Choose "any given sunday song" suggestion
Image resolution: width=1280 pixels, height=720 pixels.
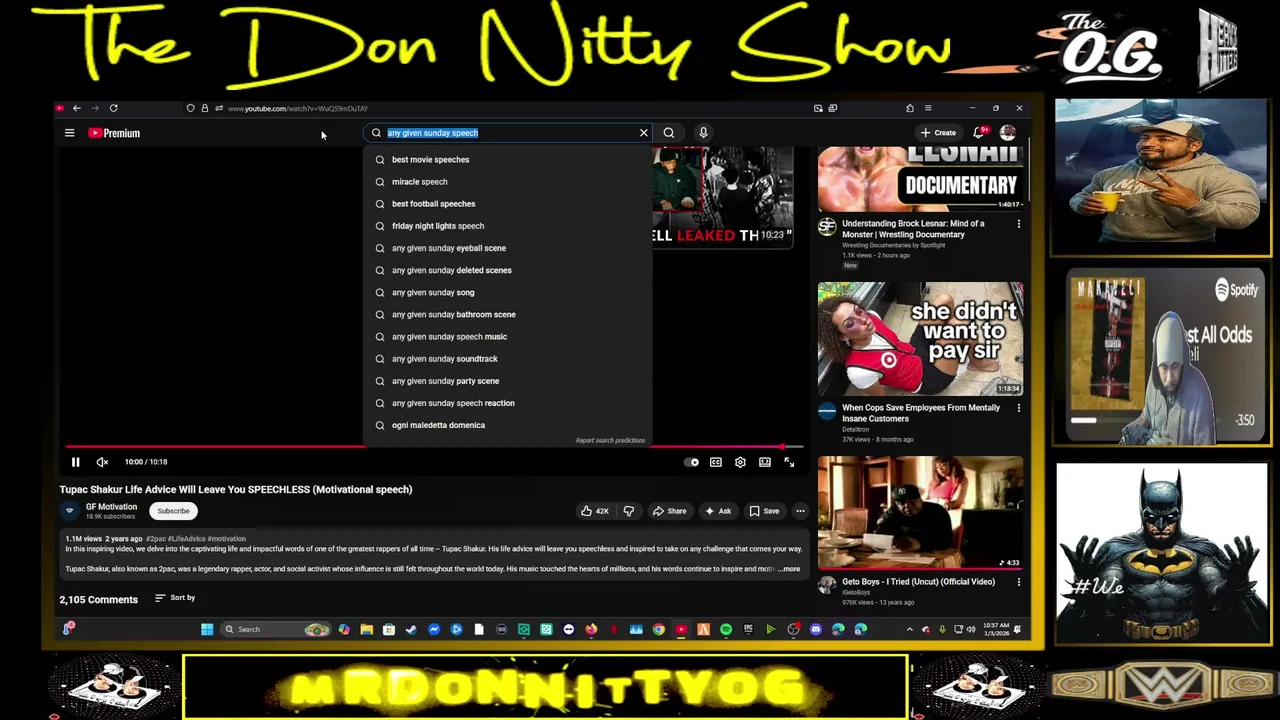tap(508, 292)
